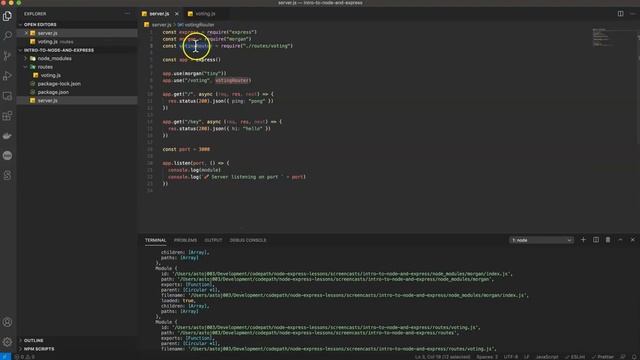The width and height of the screenshot is (640, 360).
Task: Click the code minimap preview
Action: [601, 38]
